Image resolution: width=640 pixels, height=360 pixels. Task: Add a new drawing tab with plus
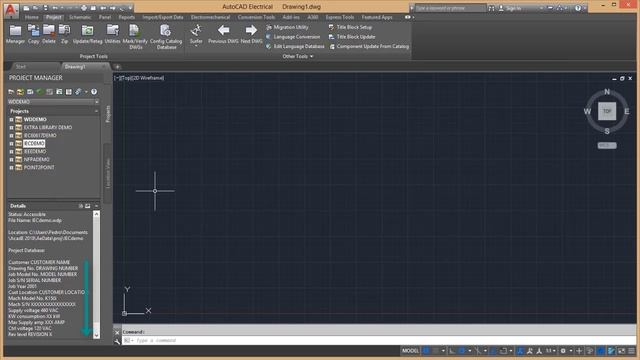coord(117,67)
